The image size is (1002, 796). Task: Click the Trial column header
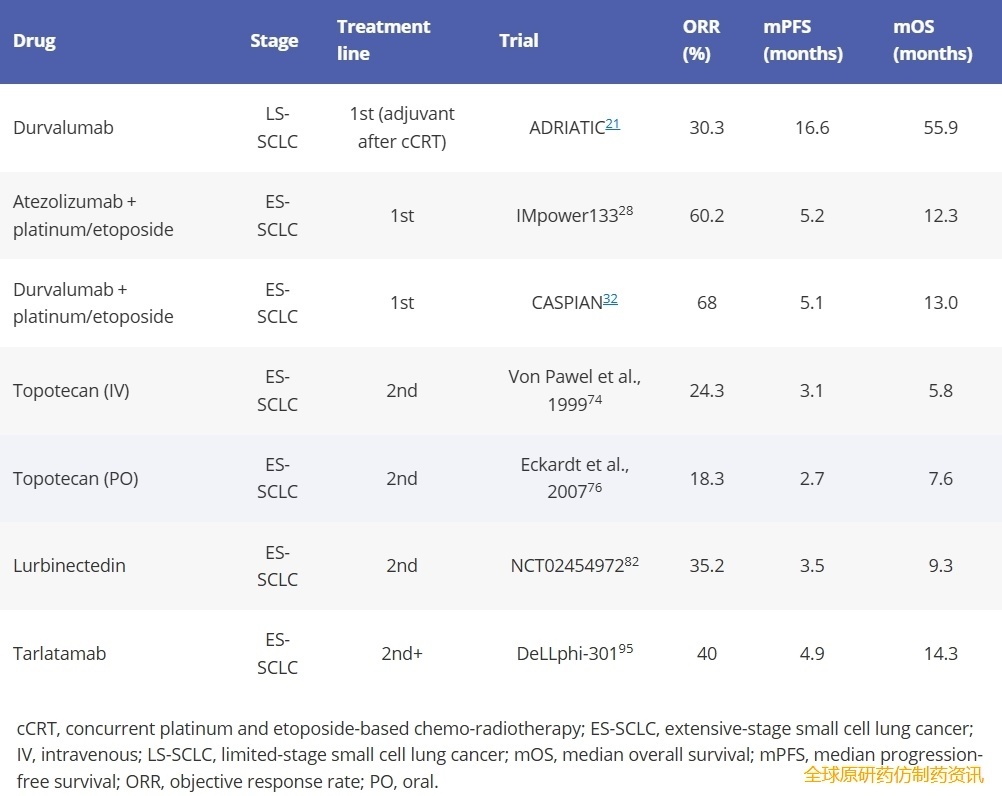(518, 41)
